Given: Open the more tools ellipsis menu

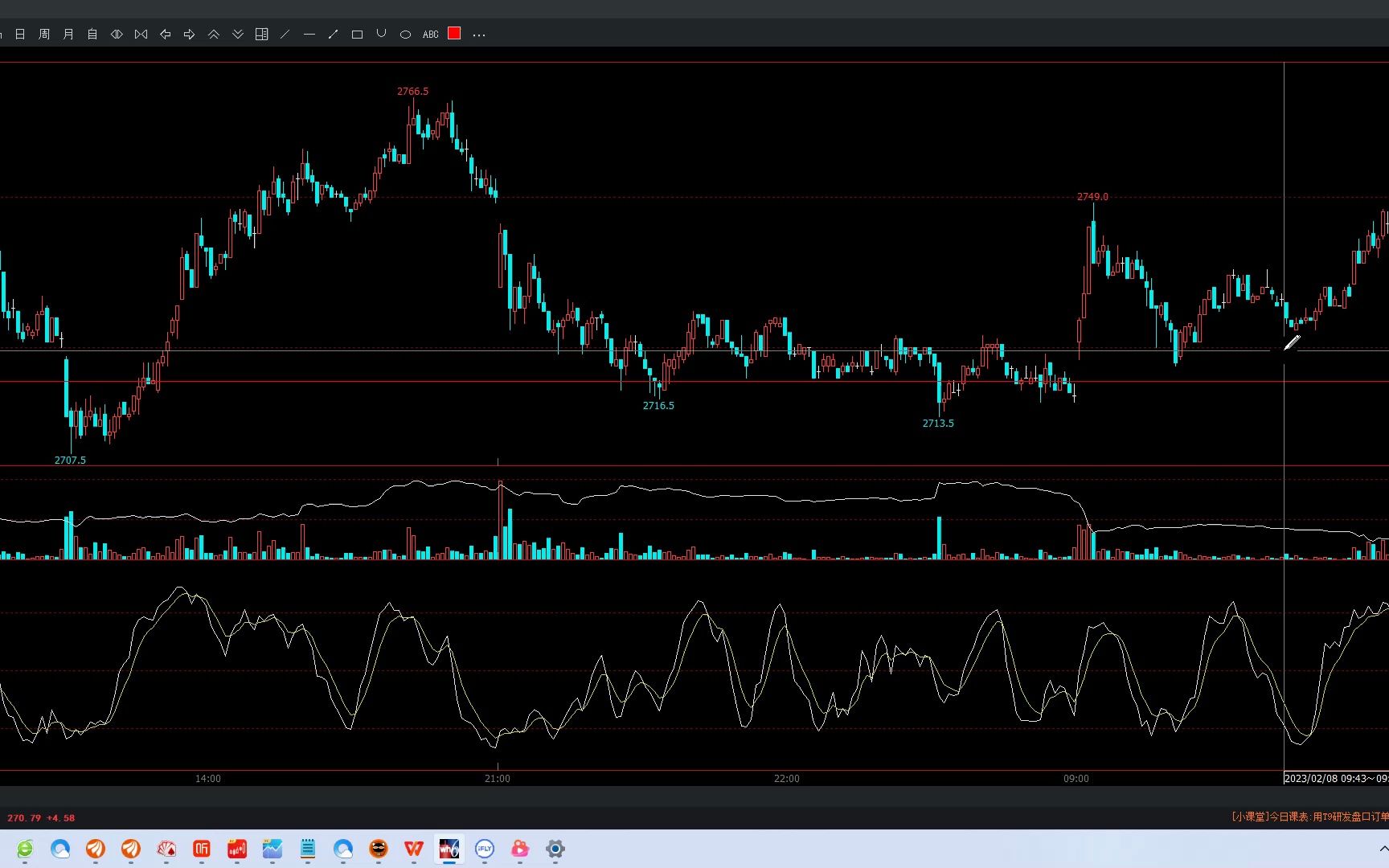Looking at the screenshot, I should pyautogui.click(x=479, y=35).
